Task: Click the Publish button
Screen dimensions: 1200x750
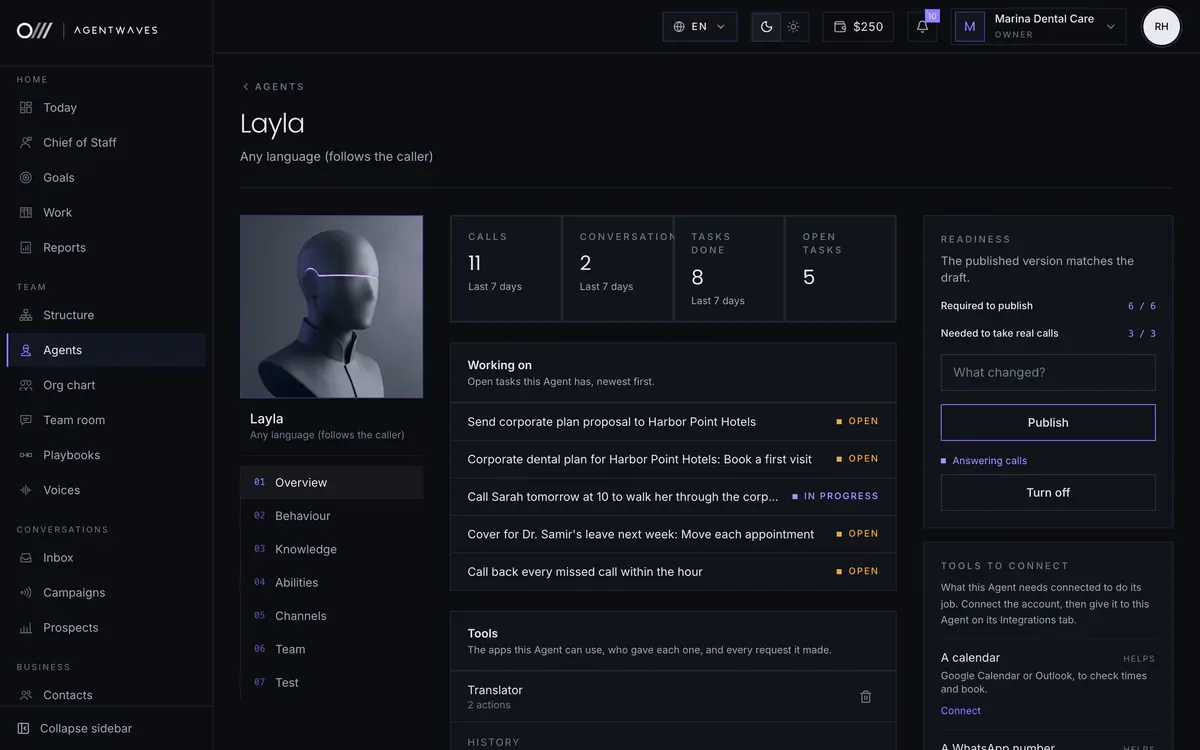Action: point(1048,423)
